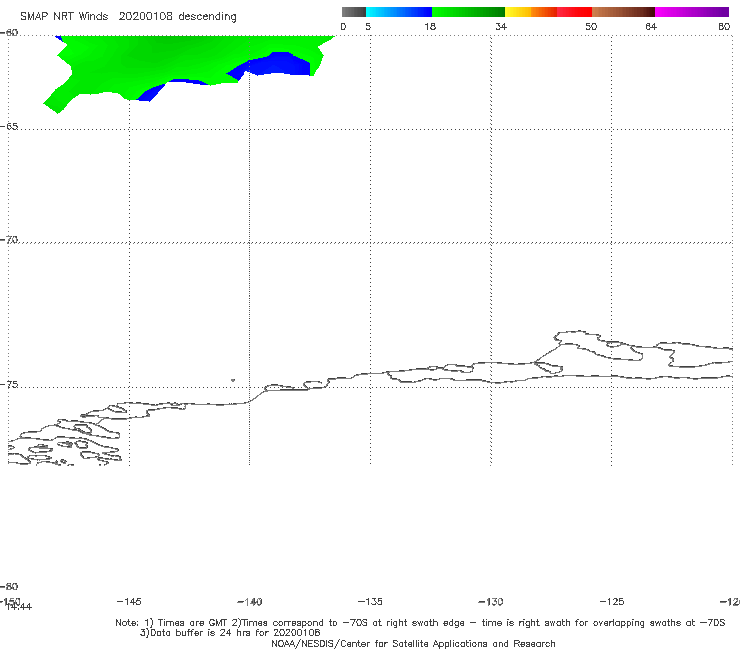Pick the cyan-to-blue 5–18 color bar segment
Viewport: 740px width, 650px height.
(399, 12)
